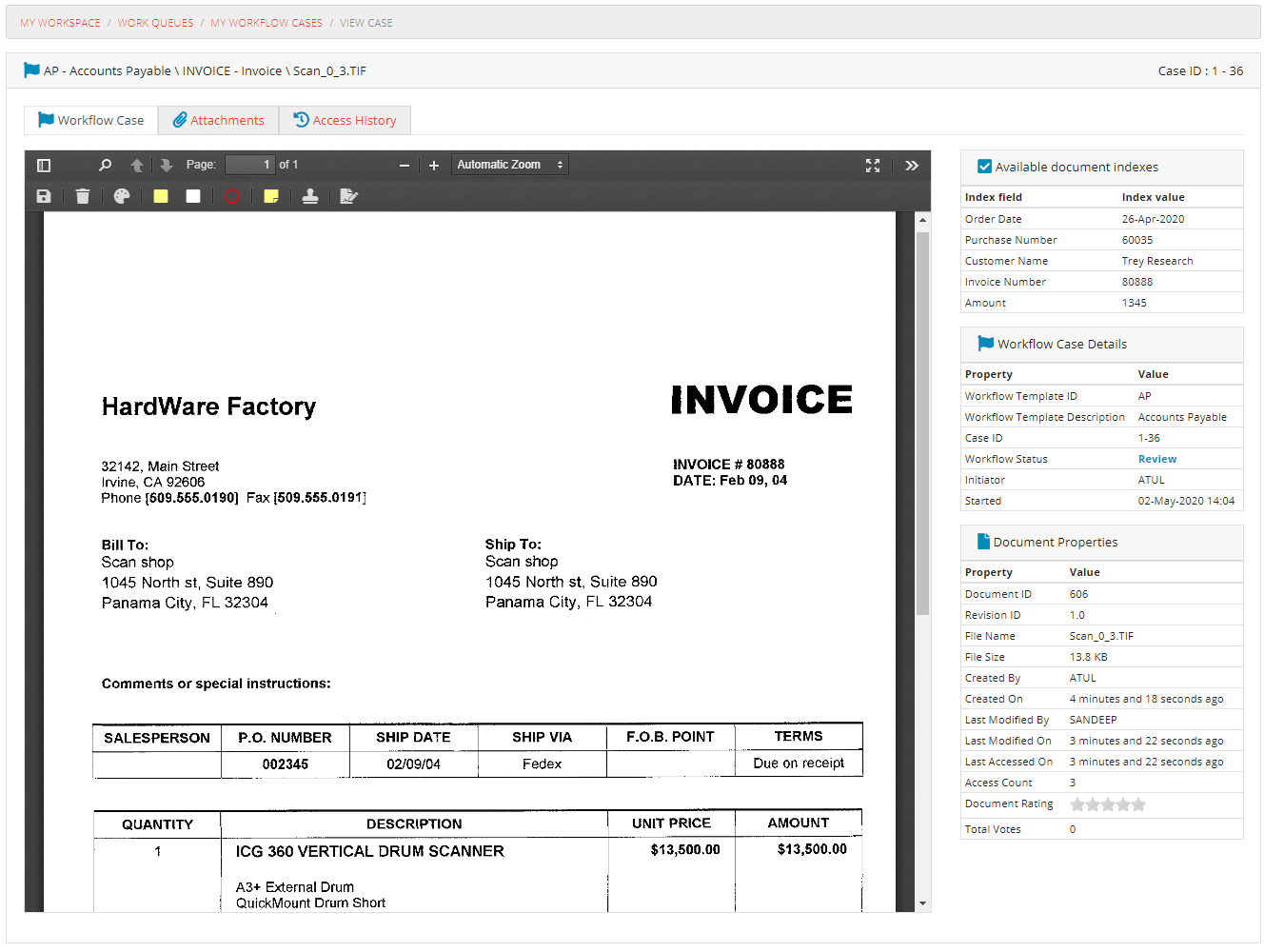Click the ICG 360 VERTICAL DRUM SCANNER description
Viewport: 1264px width, 952px height.
click(370, 851)
